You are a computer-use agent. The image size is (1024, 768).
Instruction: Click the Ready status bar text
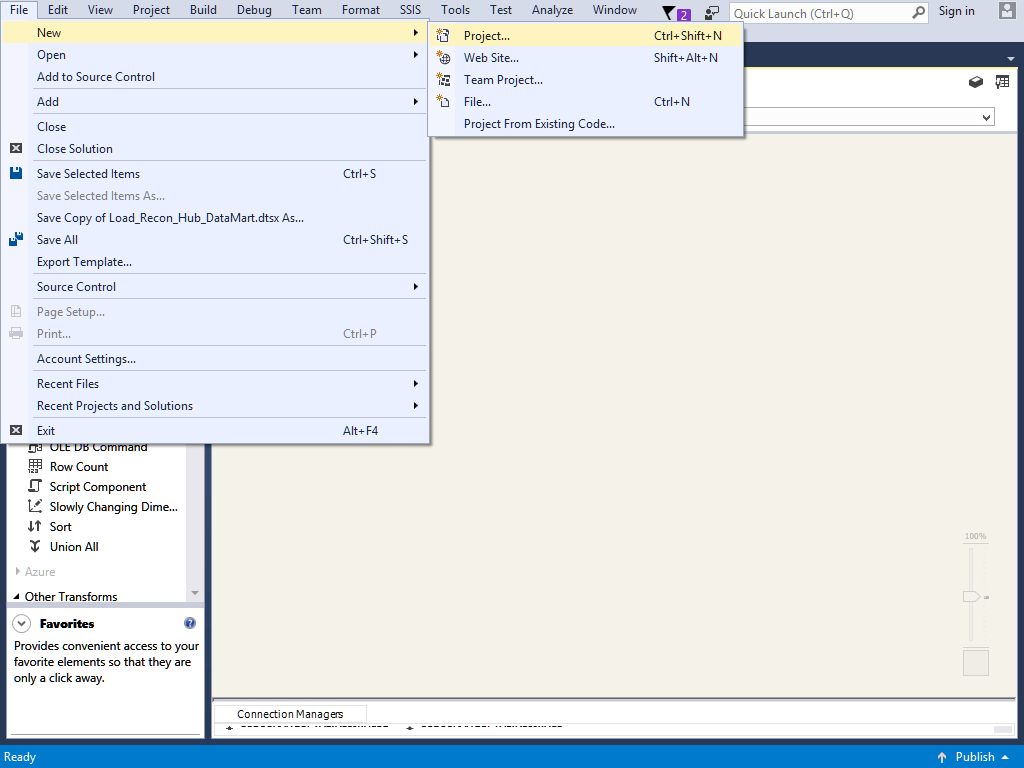pos(20,757)
